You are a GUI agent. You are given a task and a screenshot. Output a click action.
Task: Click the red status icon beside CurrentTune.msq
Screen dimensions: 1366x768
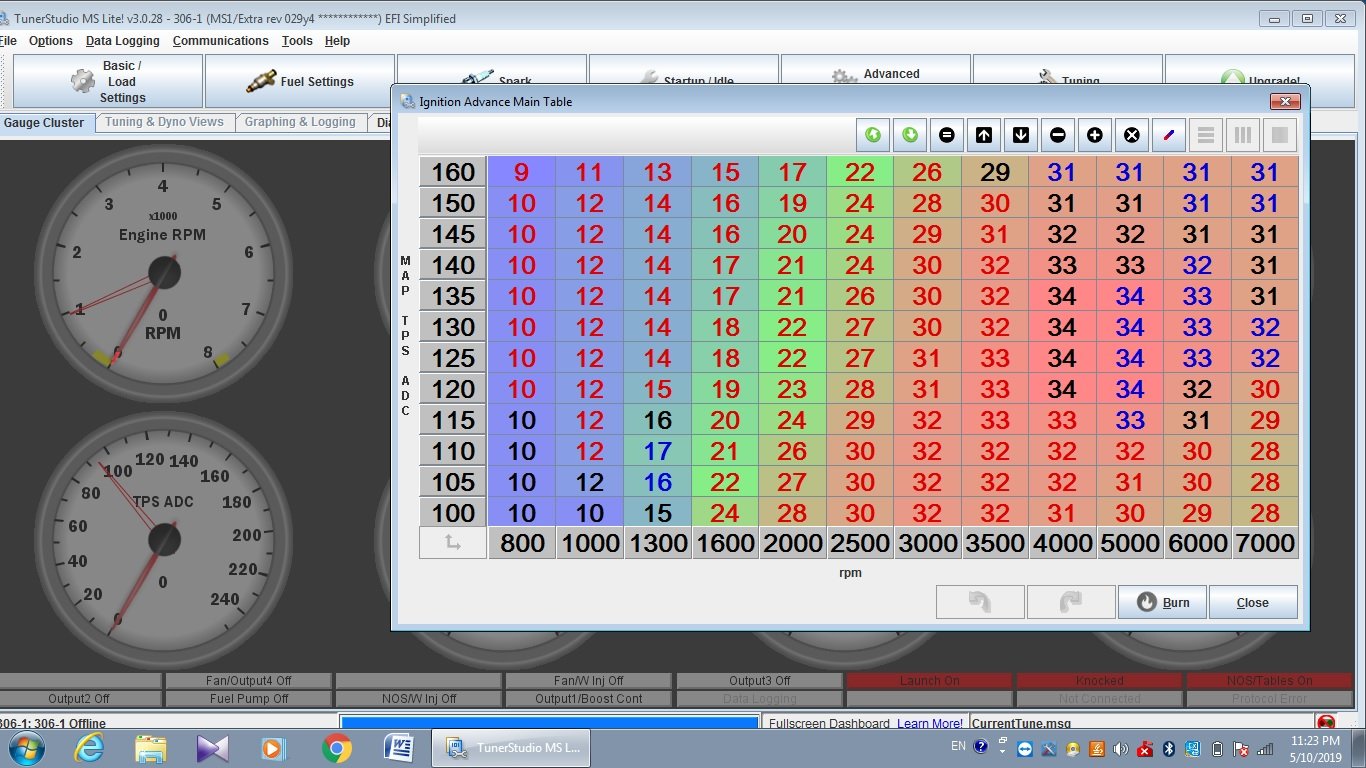click(x=1326, y=722)
